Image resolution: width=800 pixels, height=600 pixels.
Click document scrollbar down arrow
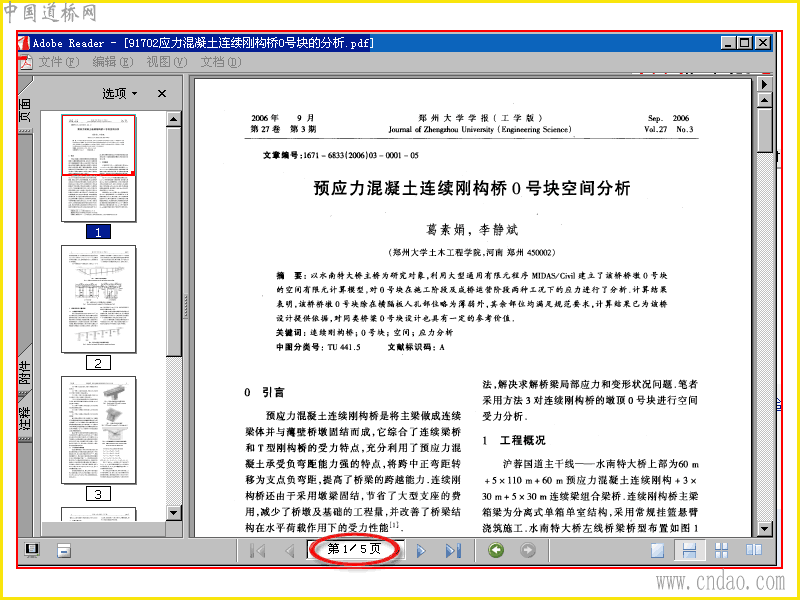click(x=764, y=529)
